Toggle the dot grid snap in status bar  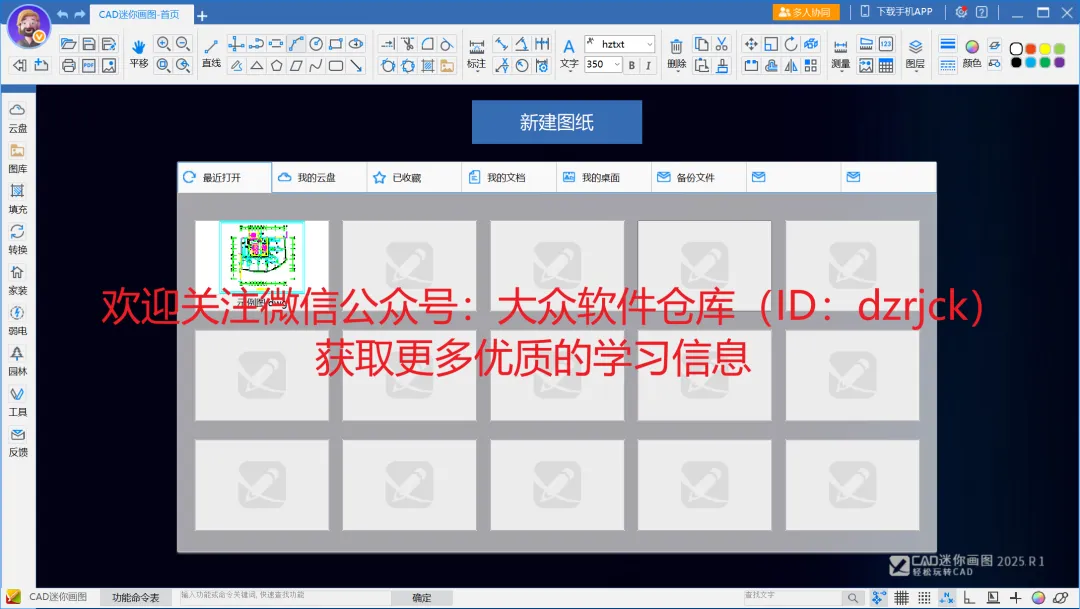pyautogui.click(x=924, y=598)
